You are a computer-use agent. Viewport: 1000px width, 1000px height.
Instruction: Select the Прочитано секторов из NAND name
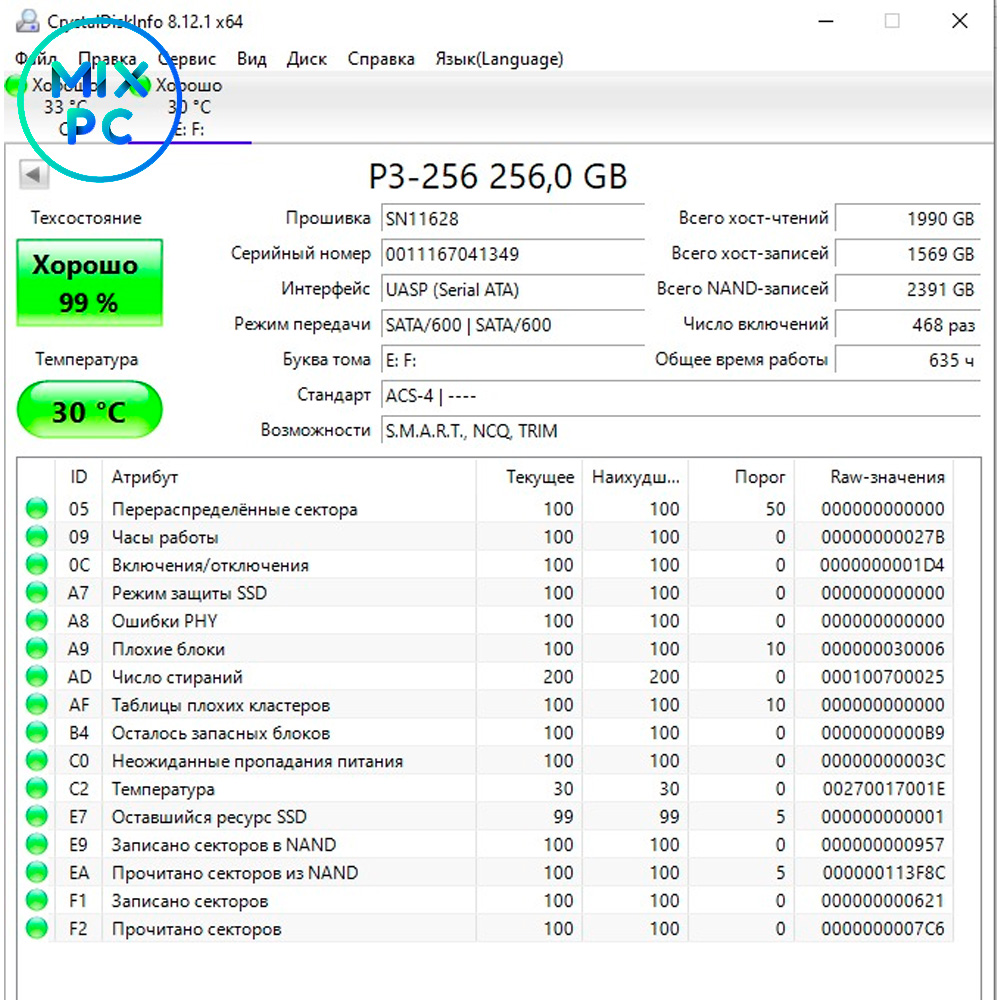(235, 873)
